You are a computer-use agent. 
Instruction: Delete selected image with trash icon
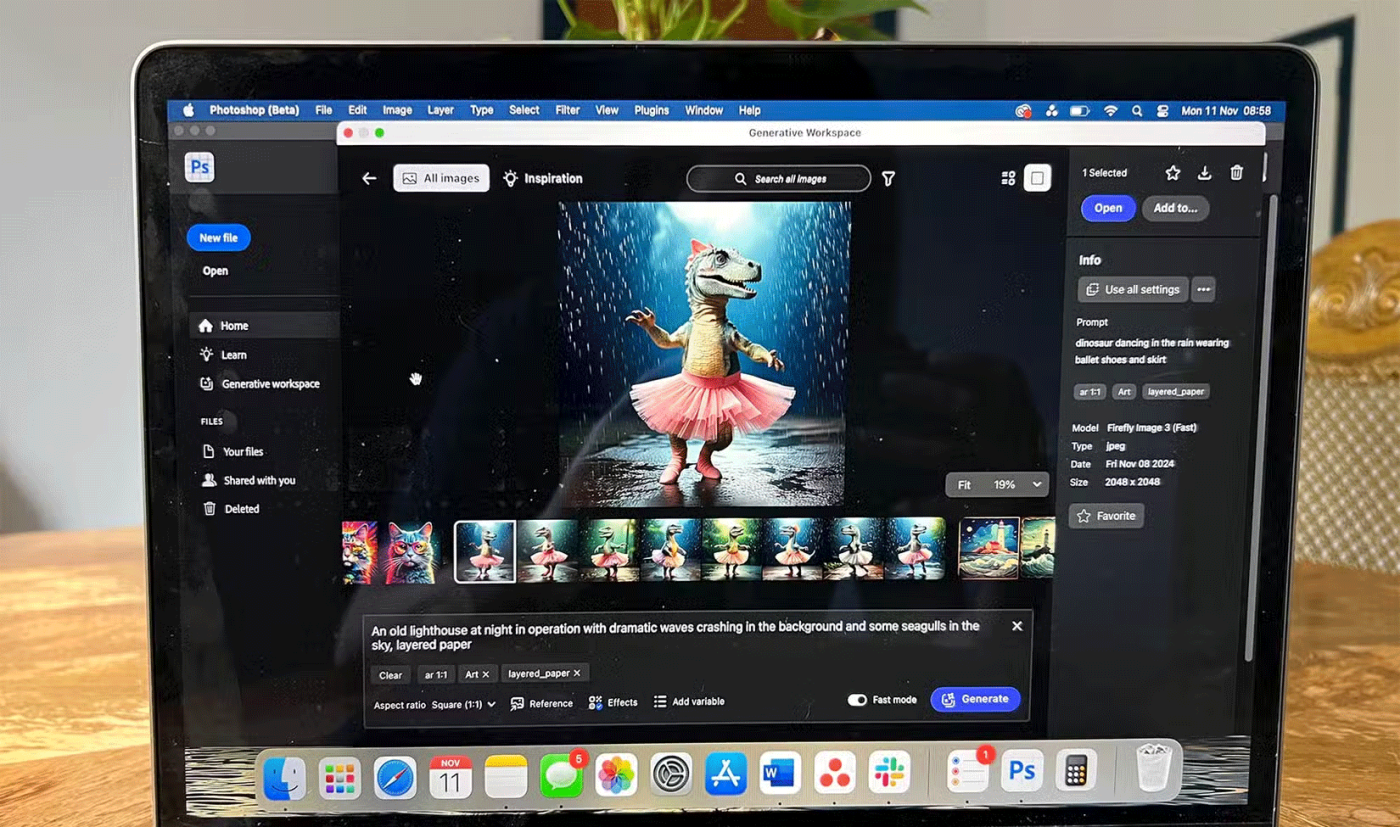[x=1237, y=173]
